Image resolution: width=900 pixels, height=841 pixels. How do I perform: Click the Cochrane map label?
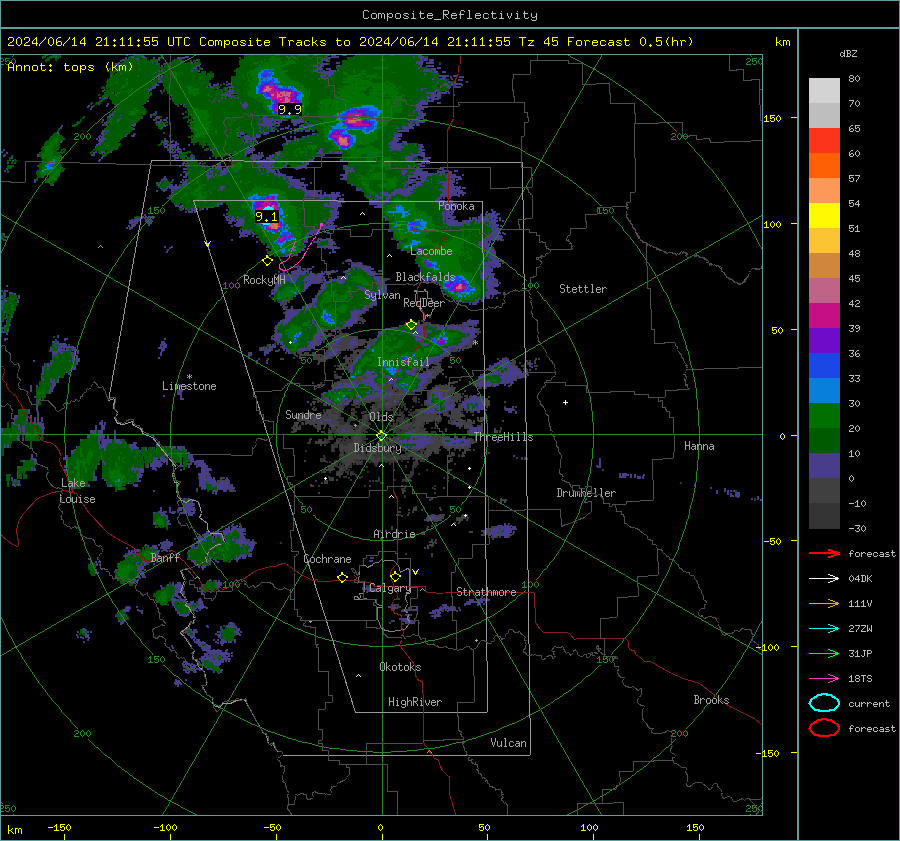[x=327, y=559]
